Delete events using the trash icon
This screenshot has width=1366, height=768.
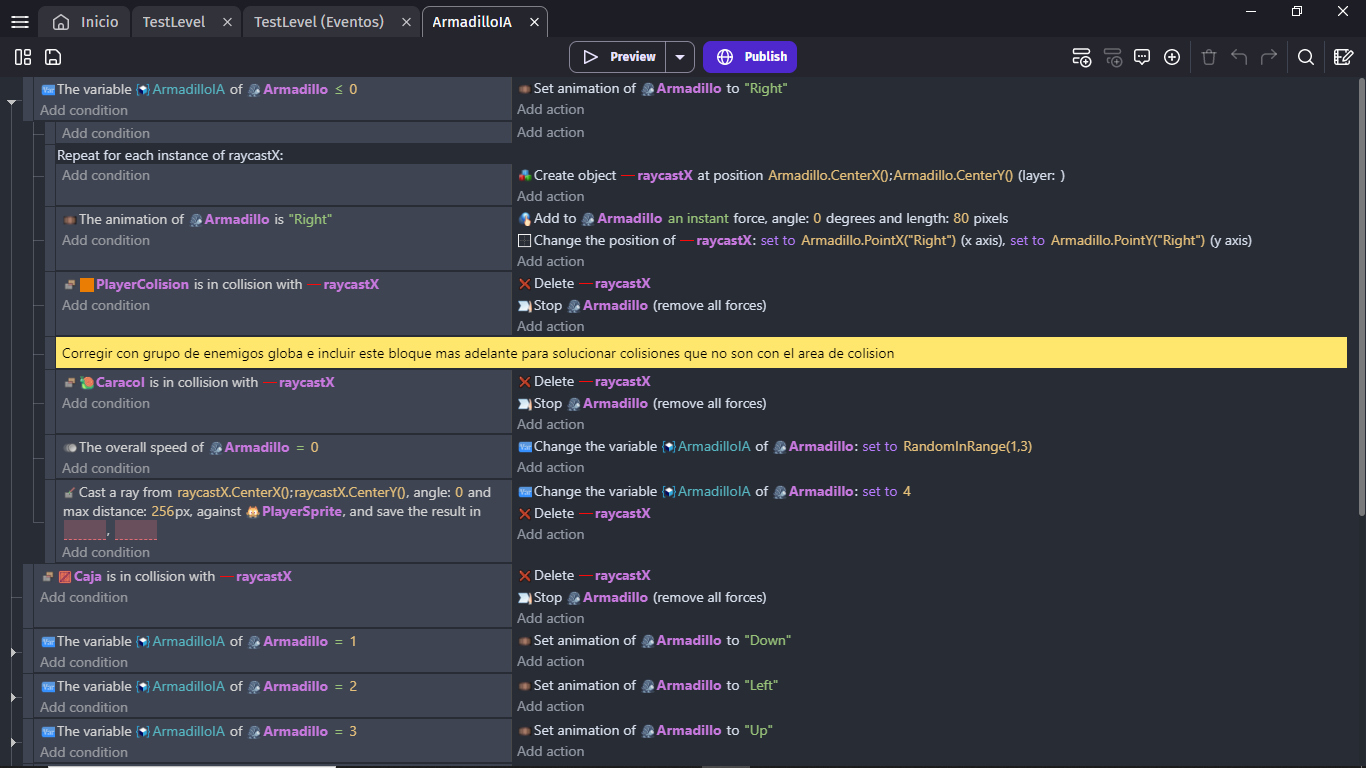click(x=1209, y=57)
